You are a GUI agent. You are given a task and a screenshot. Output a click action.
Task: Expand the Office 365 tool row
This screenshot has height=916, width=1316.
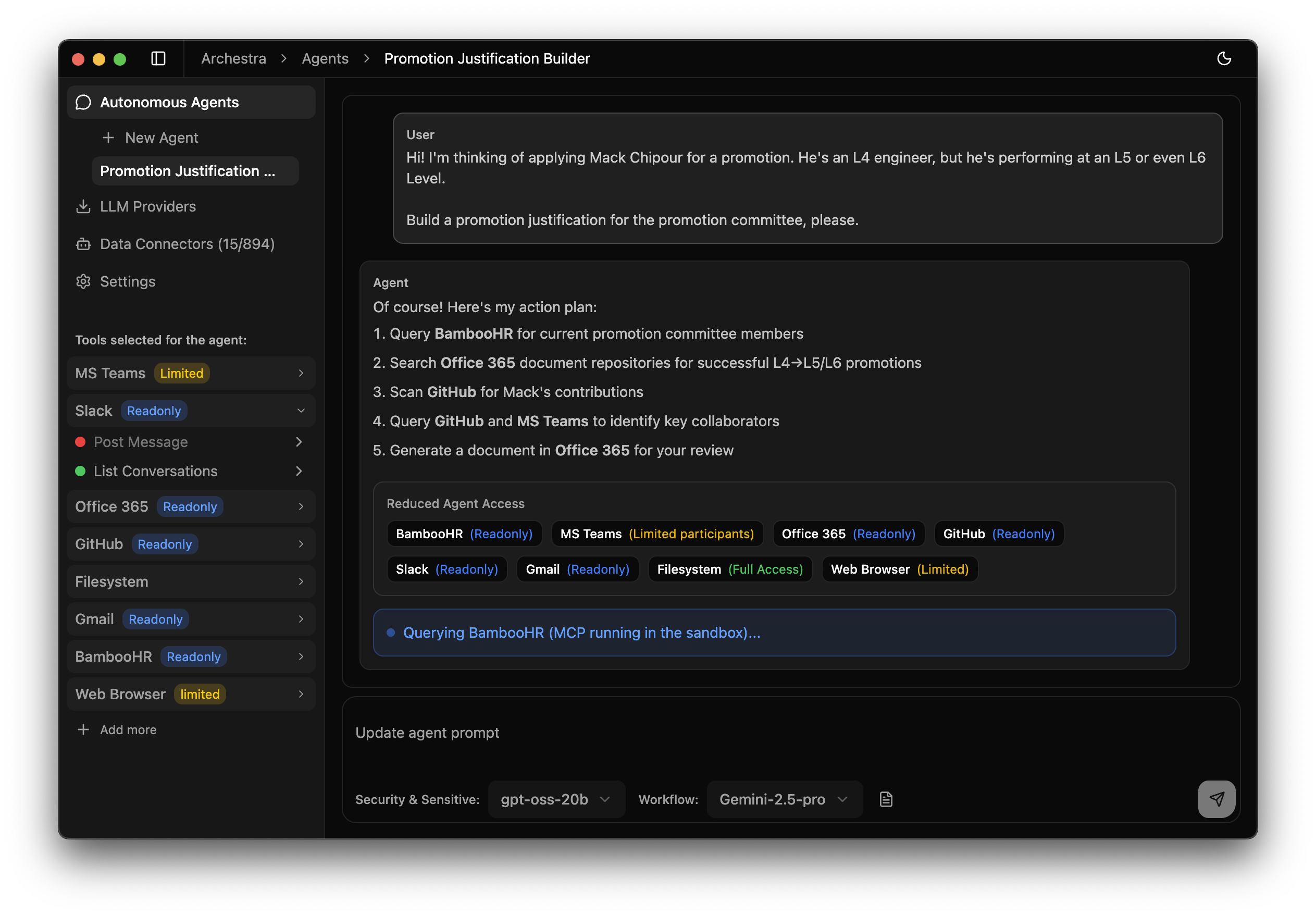tap(191, 507)
